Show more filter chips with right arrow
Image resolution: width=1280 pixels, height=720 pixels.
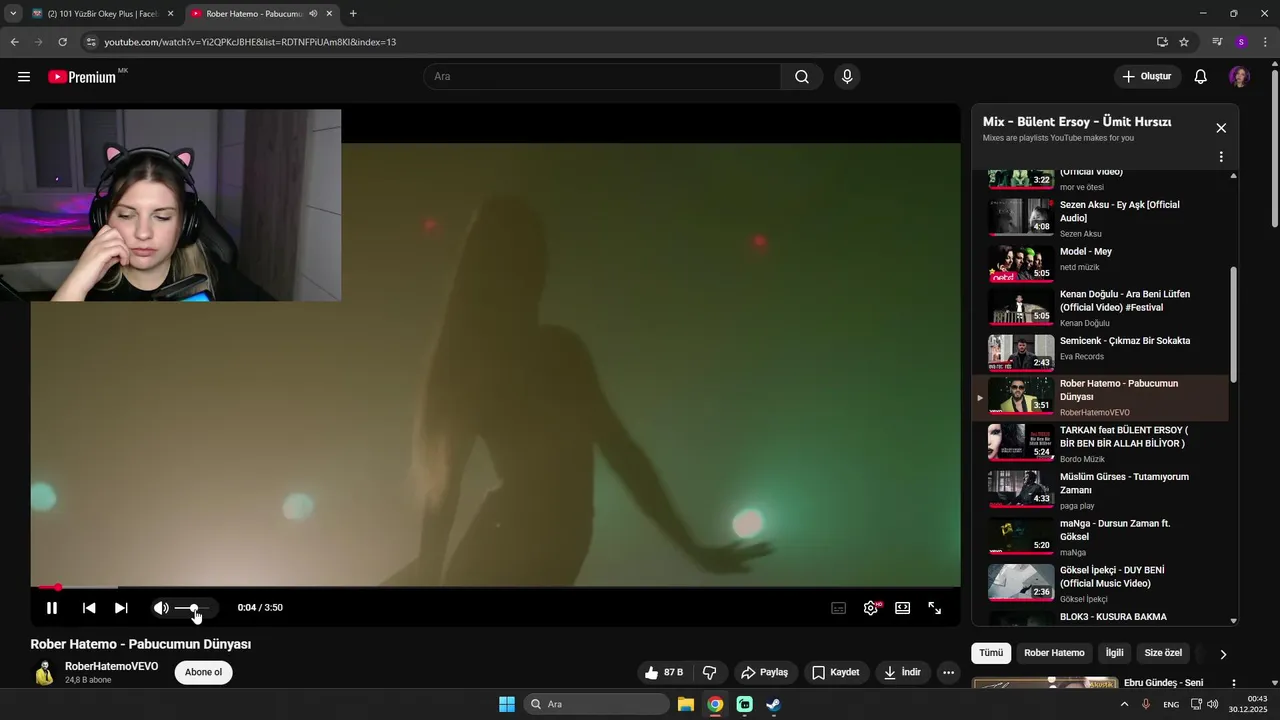pyautogui.click(x=1223, y=654)
